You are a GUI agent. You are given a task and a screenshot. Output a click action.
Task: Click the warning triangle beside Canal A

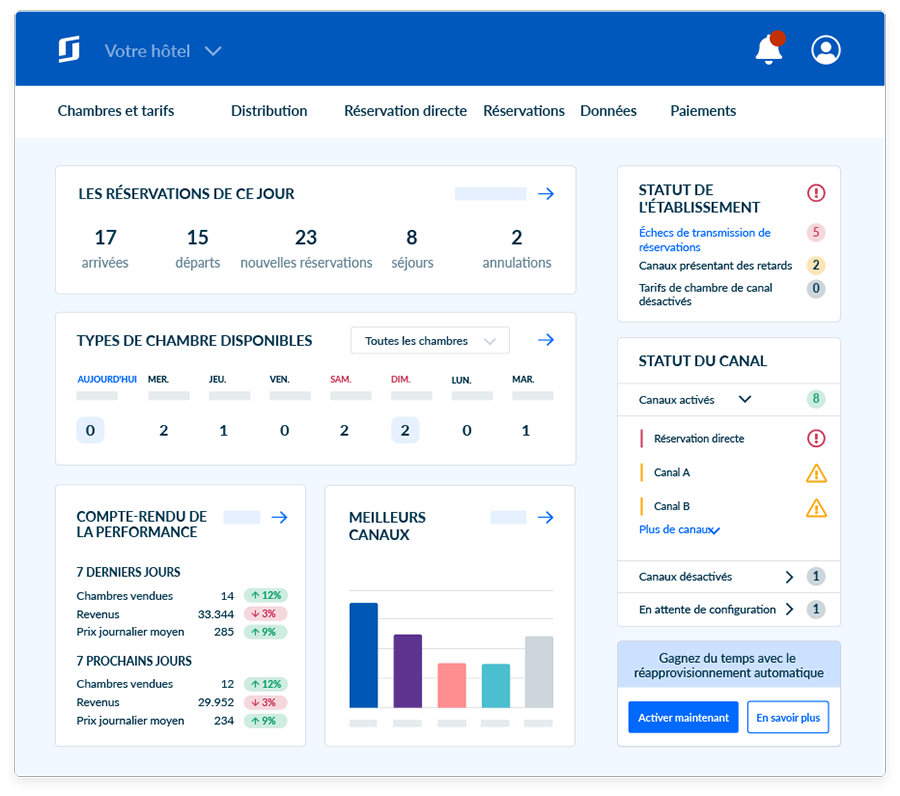816,472
